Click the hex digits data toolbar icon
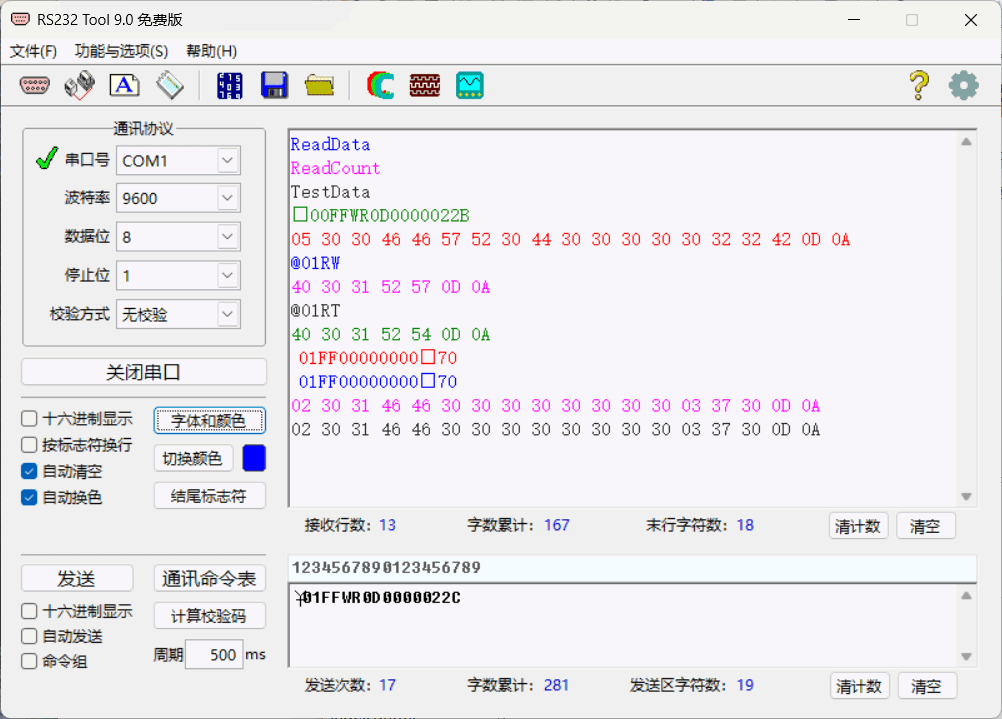The image size is (1002, 719). [x=229, y=85]
